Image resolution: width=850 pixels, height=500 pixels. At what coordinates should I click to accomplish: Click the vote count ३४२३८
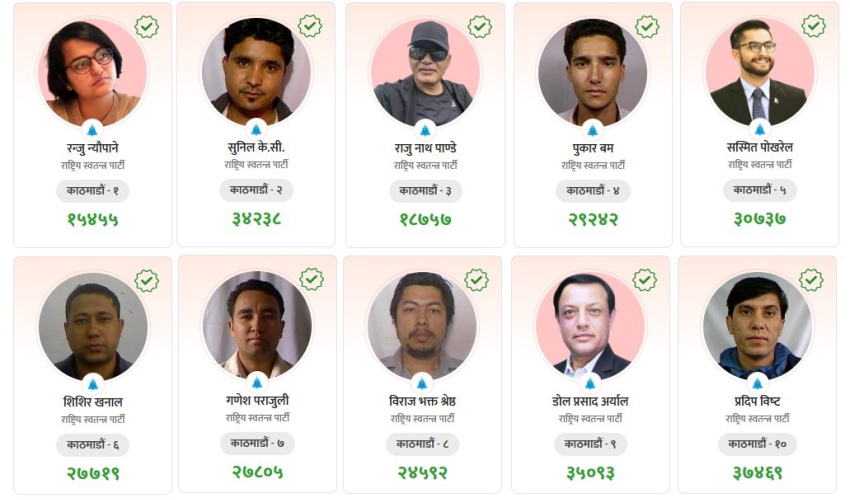[258, 219]
